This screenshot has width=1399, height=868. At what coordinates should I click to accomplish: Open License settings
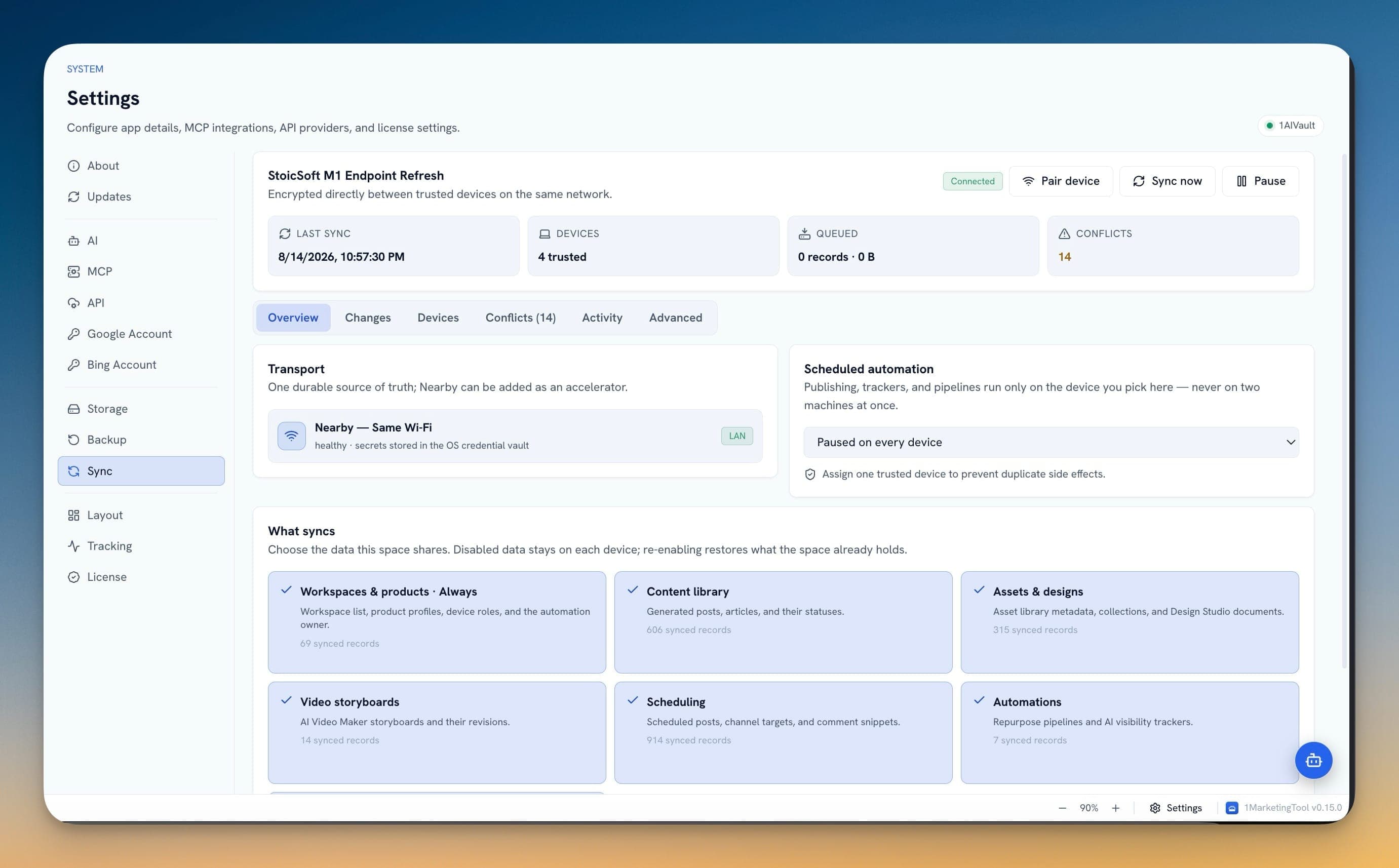click(x=141, y=577)
